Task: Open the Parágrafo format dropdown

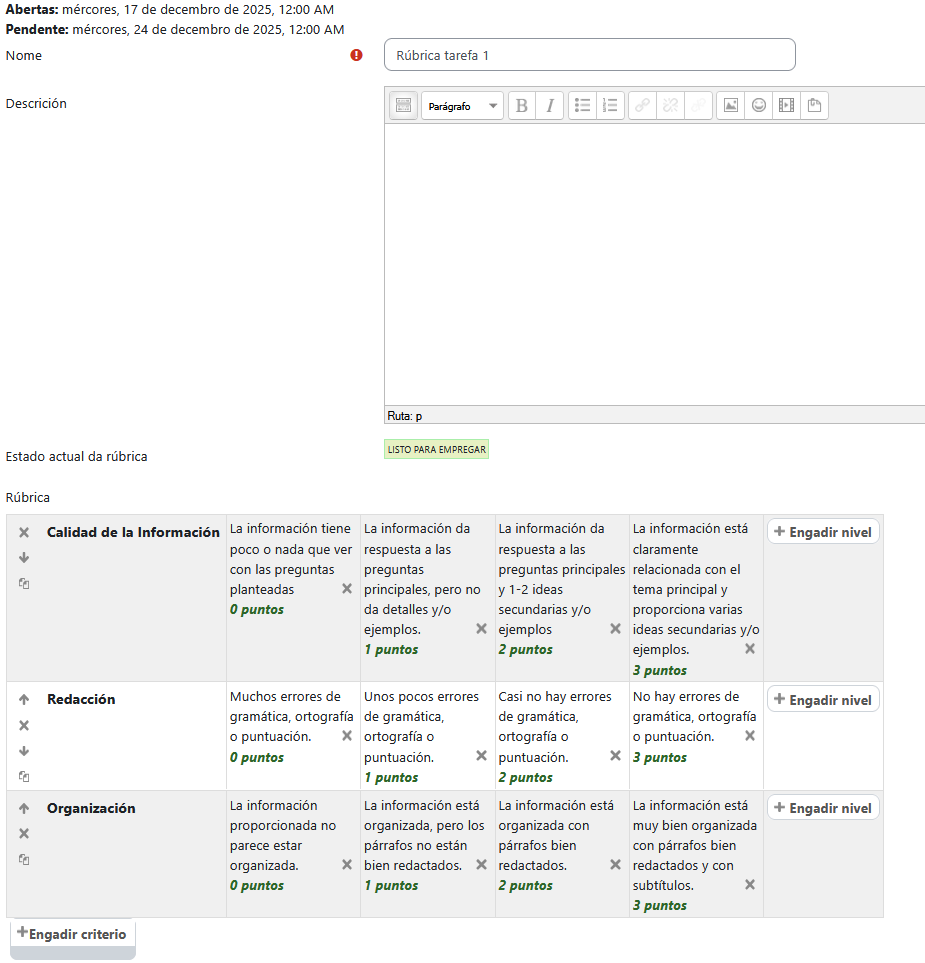Action: (x=462, y=106)
